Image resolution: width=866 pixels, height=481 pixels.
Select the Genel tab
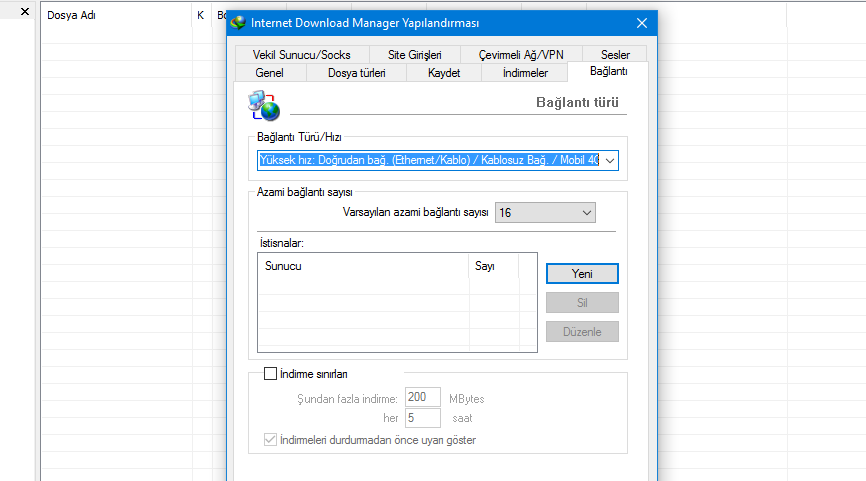click(270, 73)
